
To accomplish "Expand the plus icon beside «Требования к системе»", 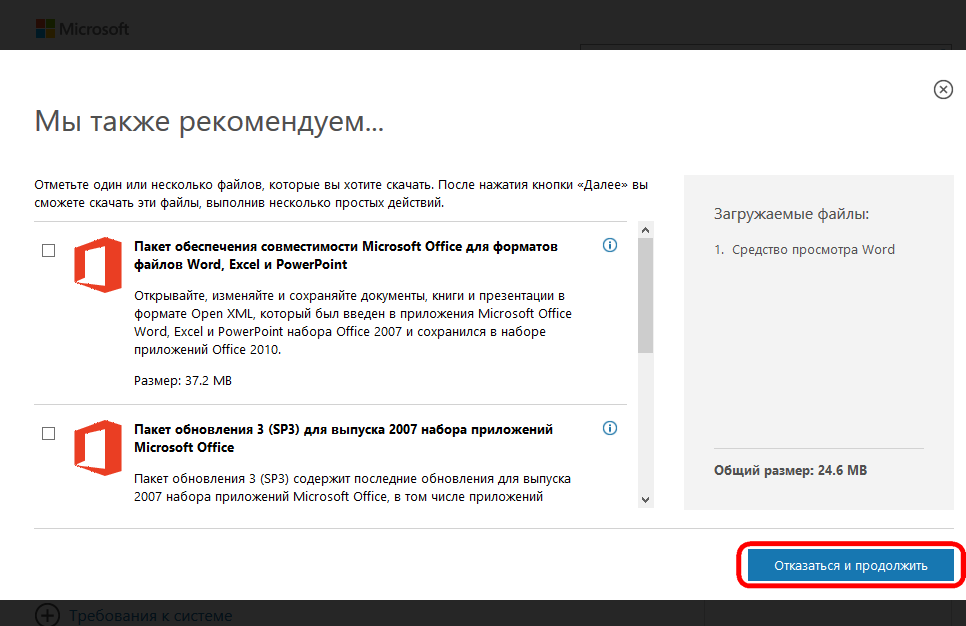I will tap(46, 614).
